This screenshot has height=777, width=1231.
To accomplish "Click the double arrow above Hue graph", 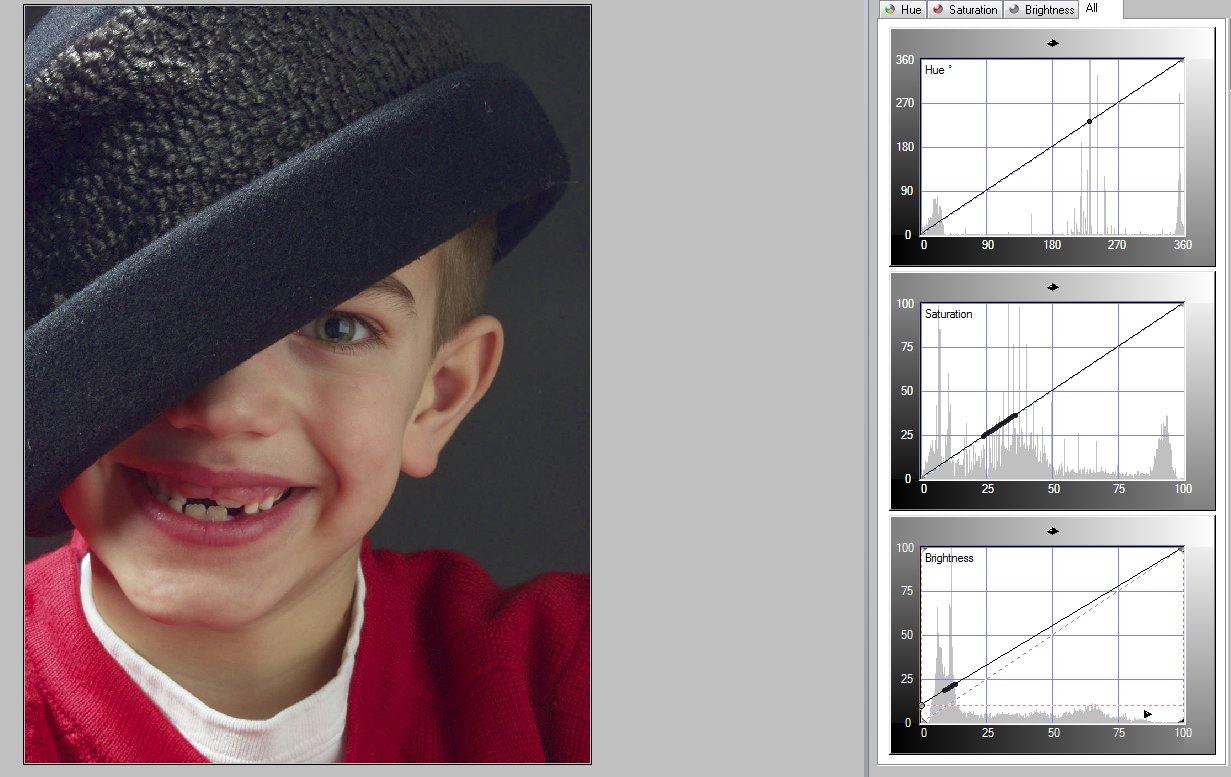I will tap(1052, 43).
